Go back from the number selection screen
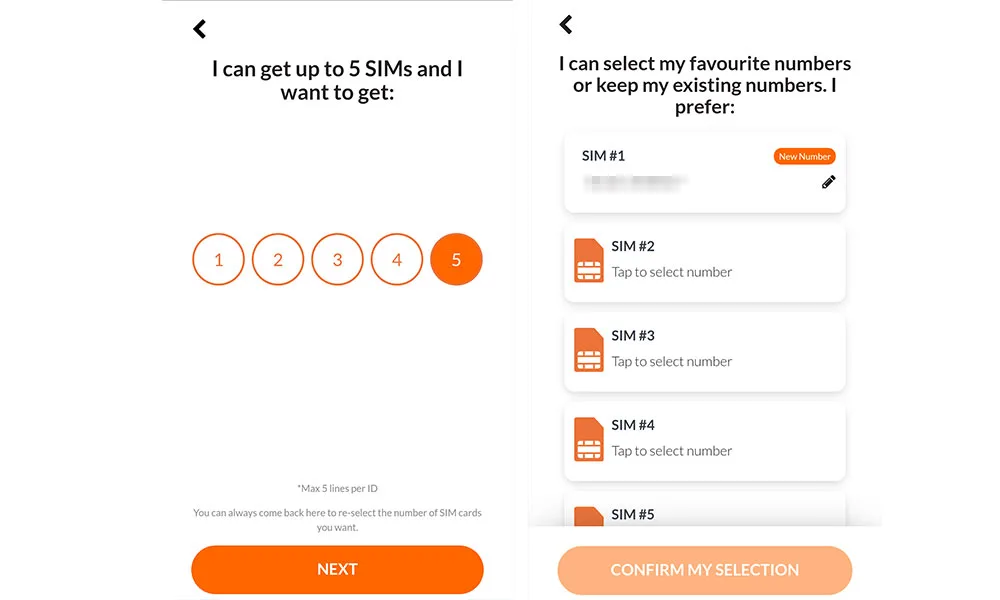1000x600 pixels. [x=566, y=24]
